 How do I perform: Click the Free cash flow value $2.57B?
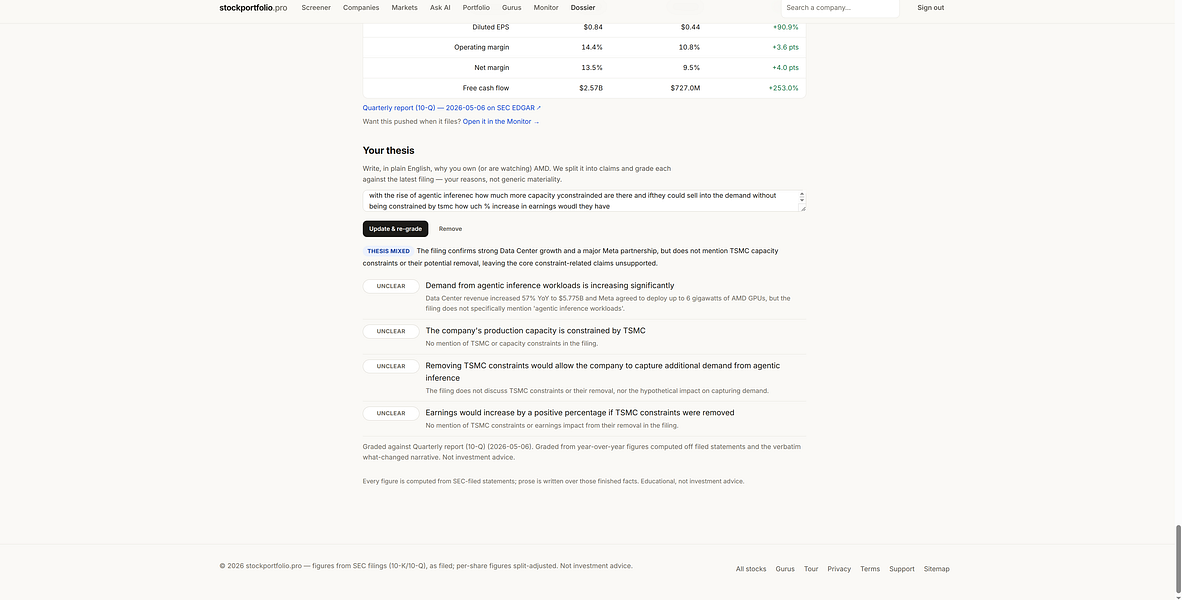tap(591, 88)
